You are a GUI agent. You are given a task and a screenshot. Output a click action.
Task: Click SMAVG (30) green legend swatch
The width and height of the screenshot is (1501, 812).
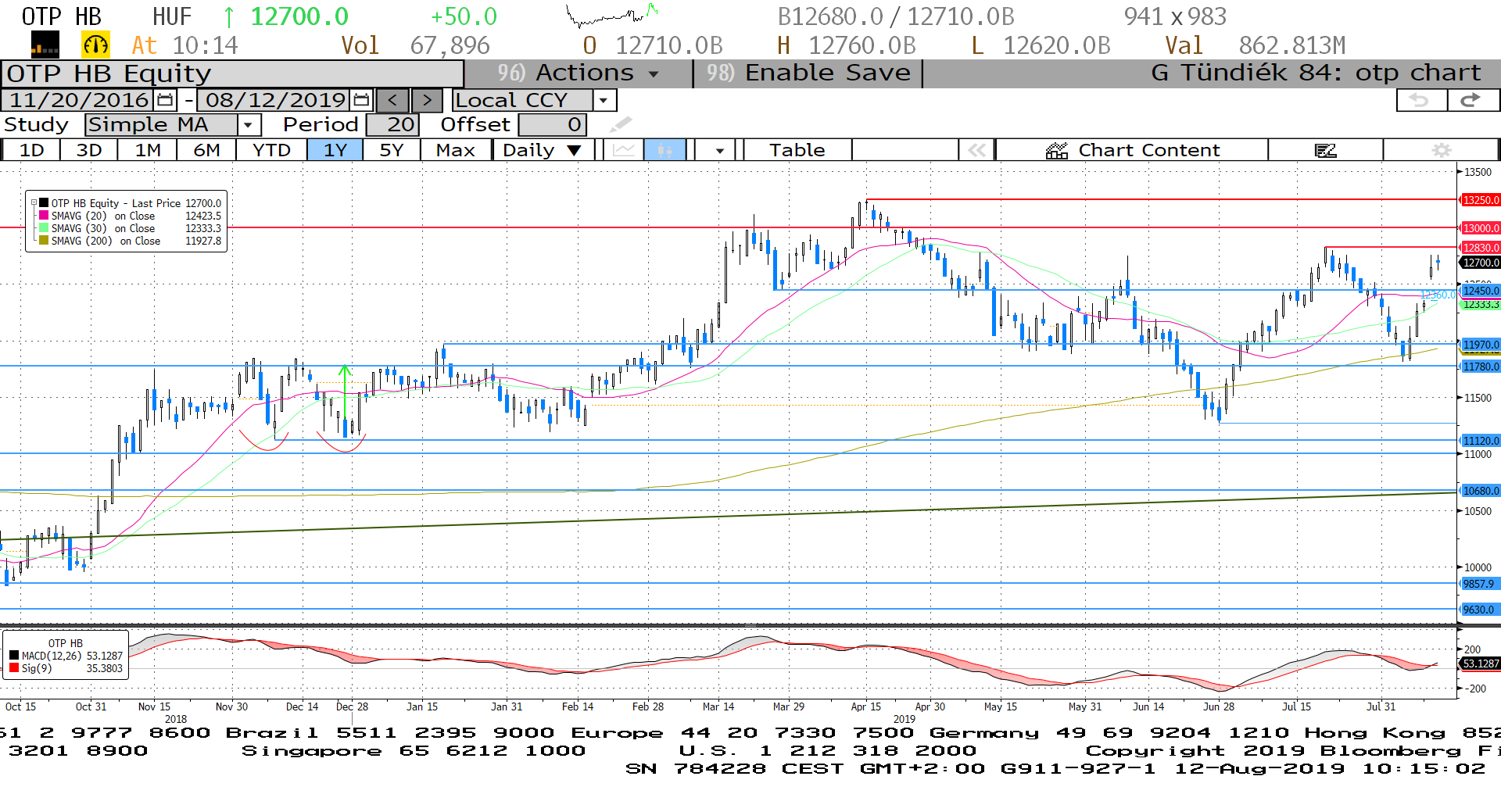click(x=44, y=227)
